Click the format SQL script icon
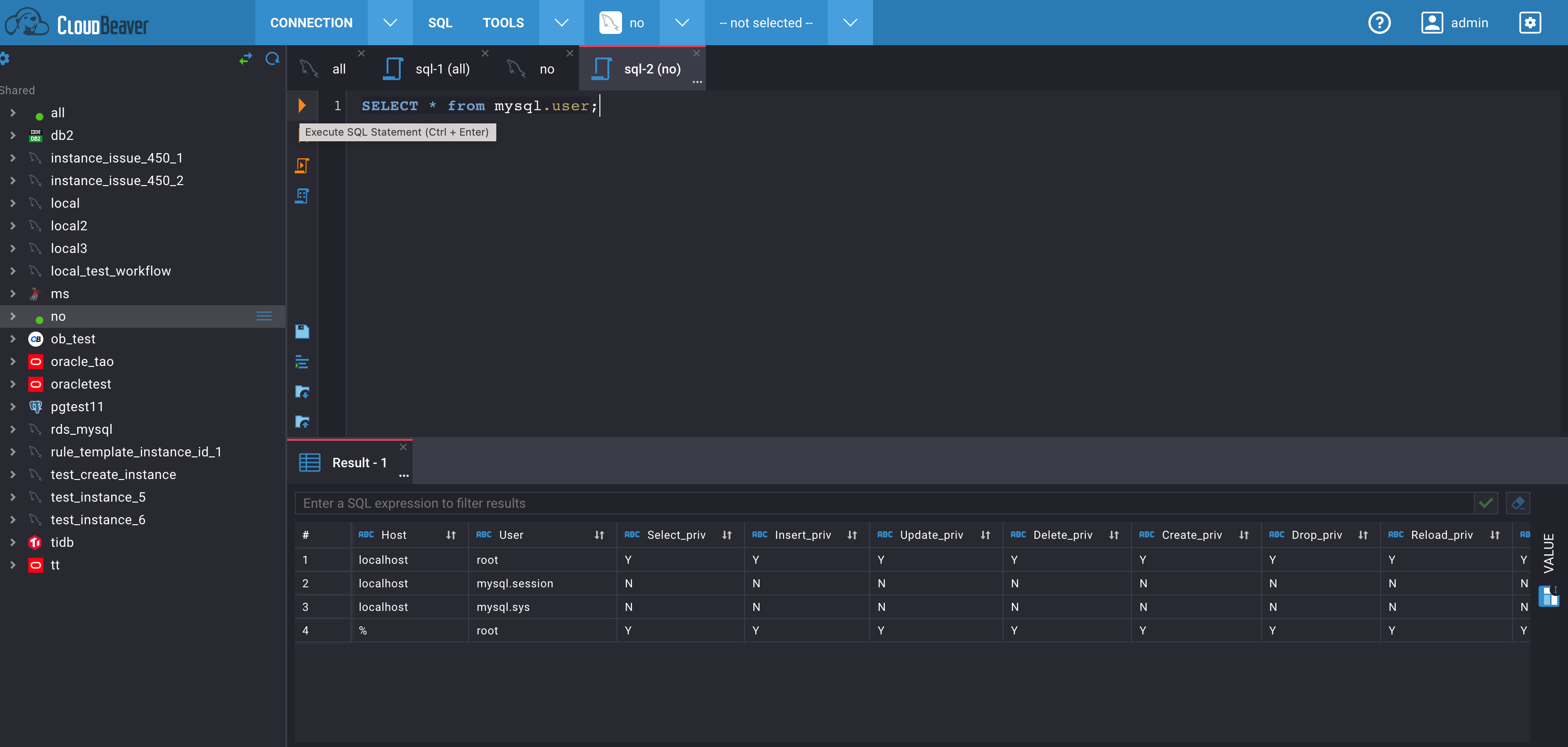The width and height of the screenshot is (1568, 747). point(302,362)
